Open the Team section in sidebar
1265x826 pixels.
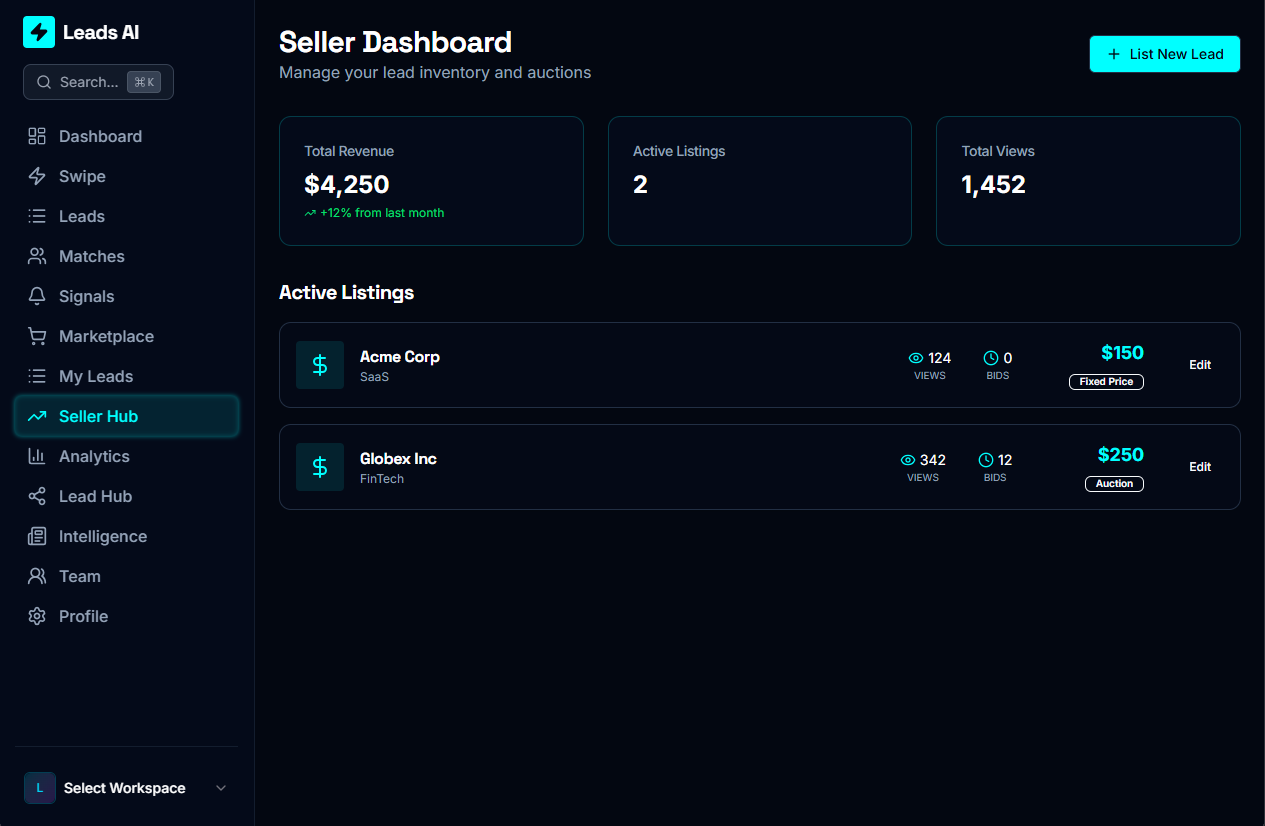click(x=79, y=576)
